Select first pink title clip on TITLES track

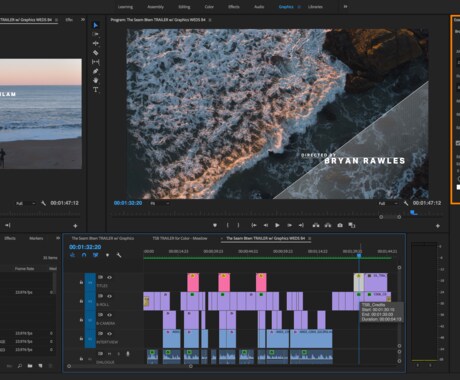tap(193, 282)
